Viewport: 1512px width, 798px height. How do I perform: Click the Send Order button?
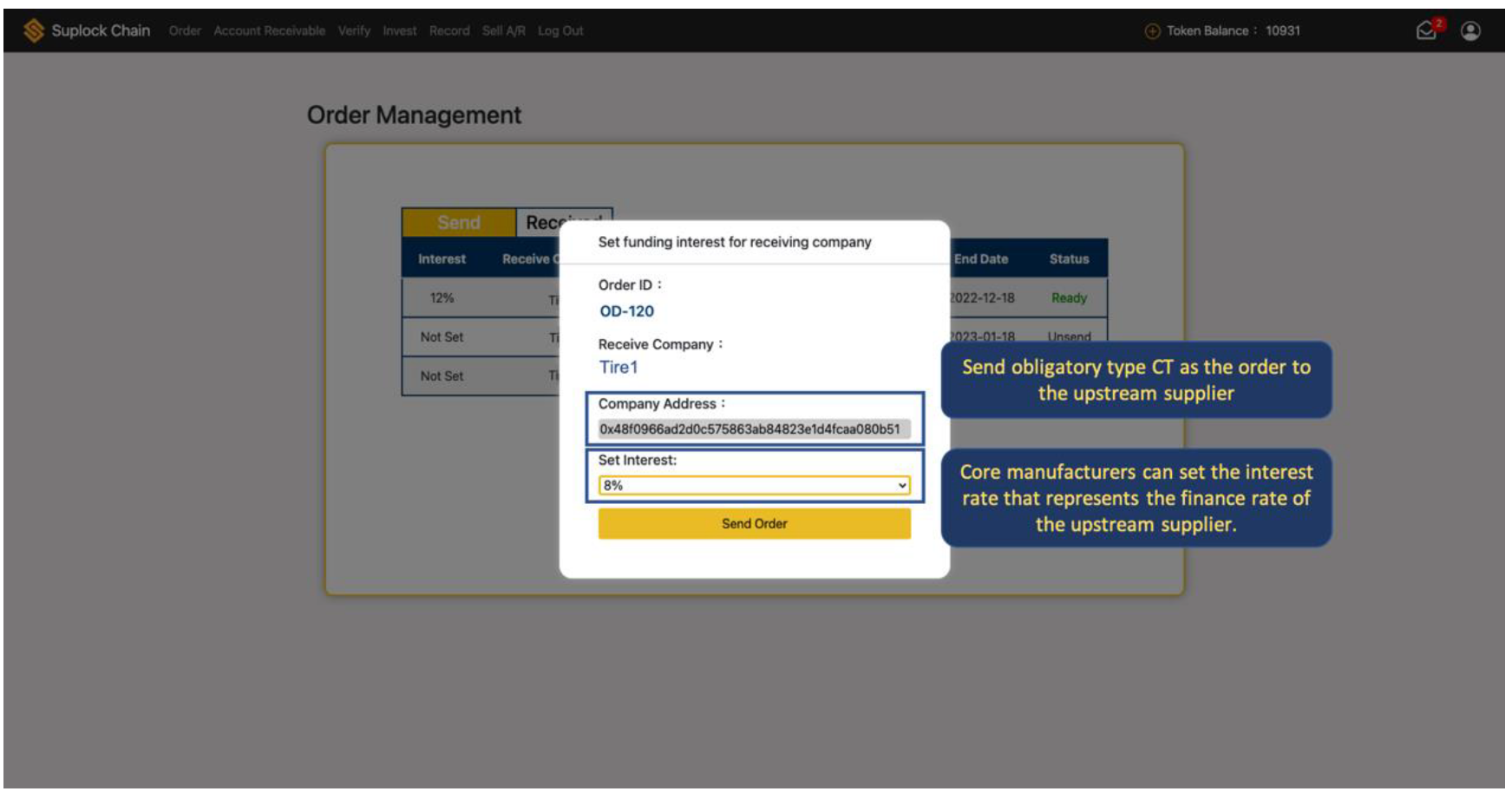pos(754,524)
